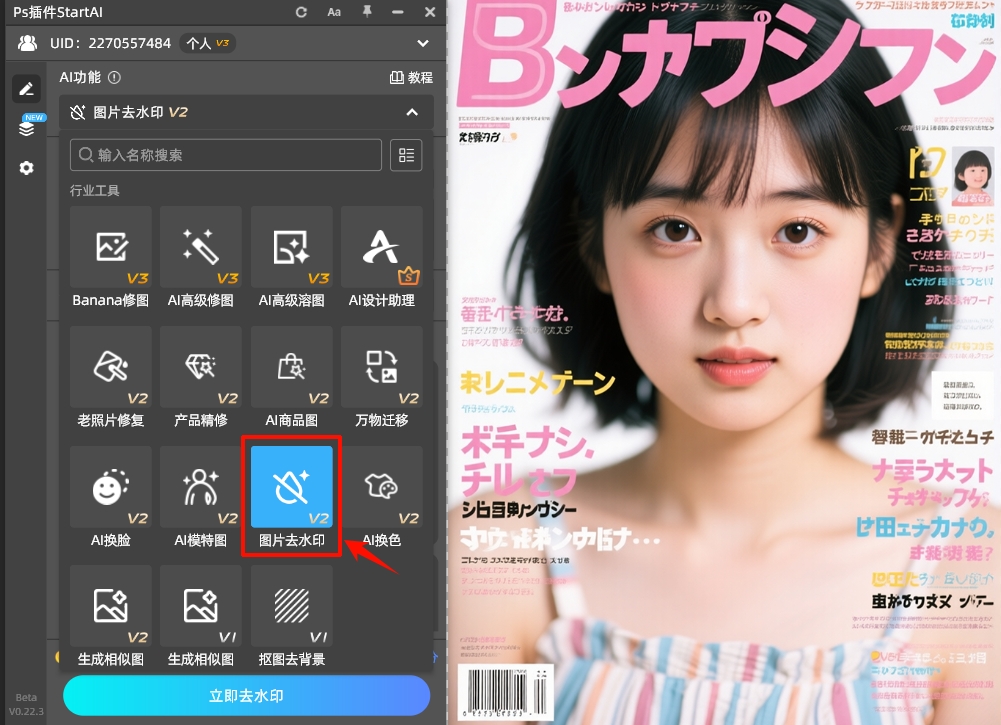This screenshot has width=1001, height=725.
Task: Expand the UID account dropdown
Action: click(422, 43)
